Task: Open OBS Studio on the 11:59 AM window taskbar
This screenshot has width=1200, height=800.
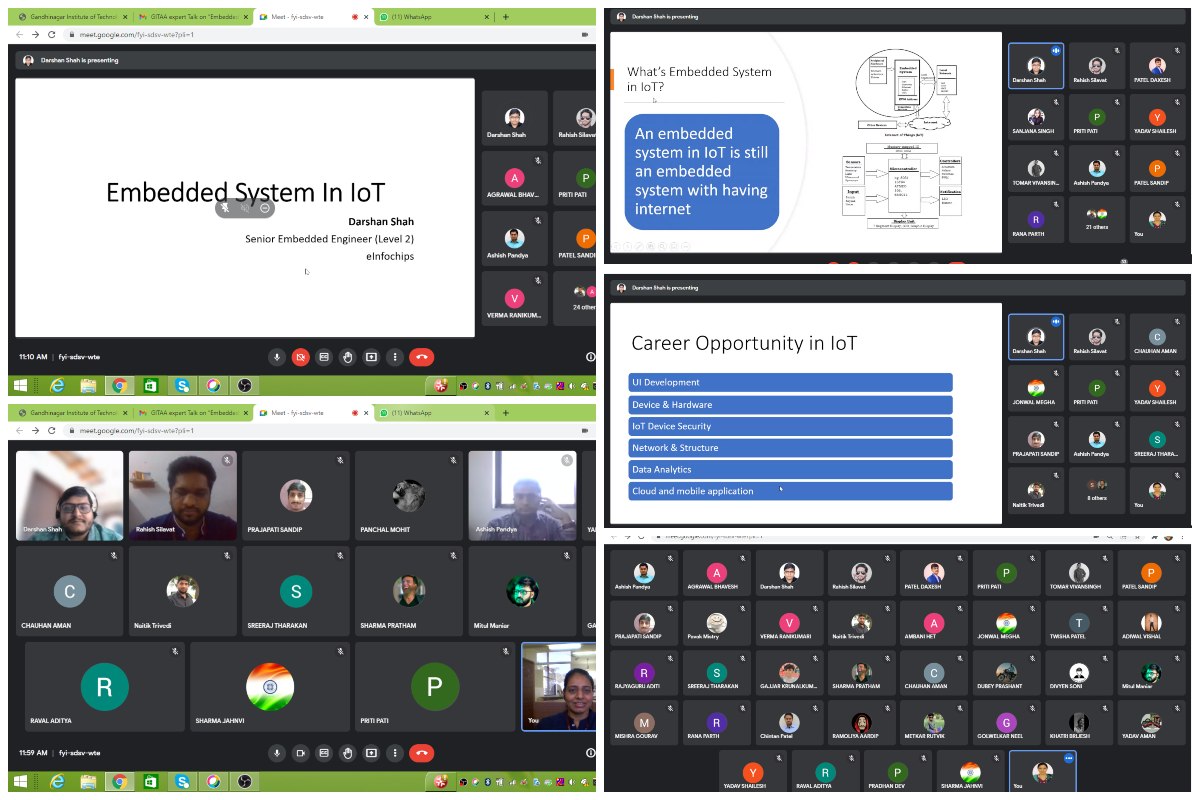Action: (x=244, y=781)
